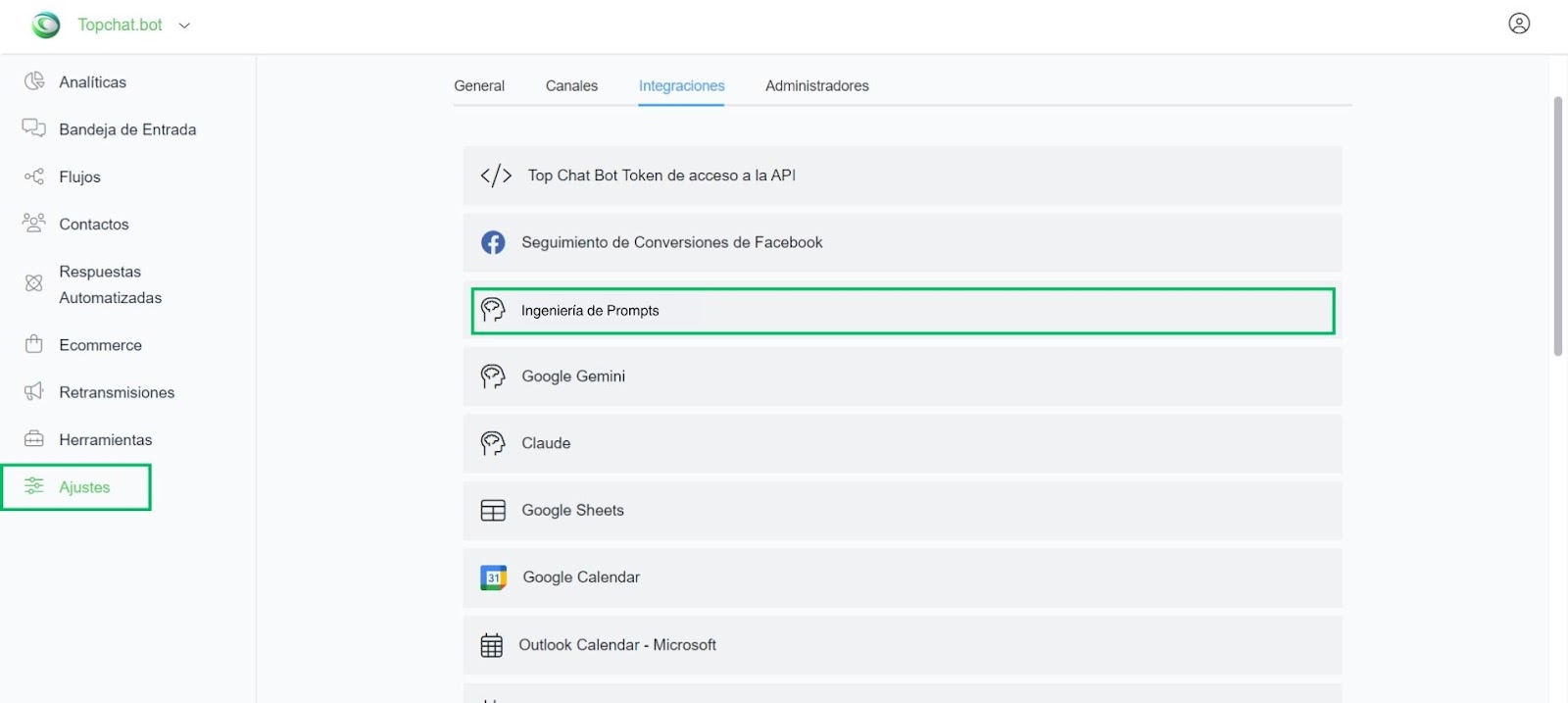1568x703 pixels.
Task: Click the Google Gemini head icon
Action: click(493, 377)
